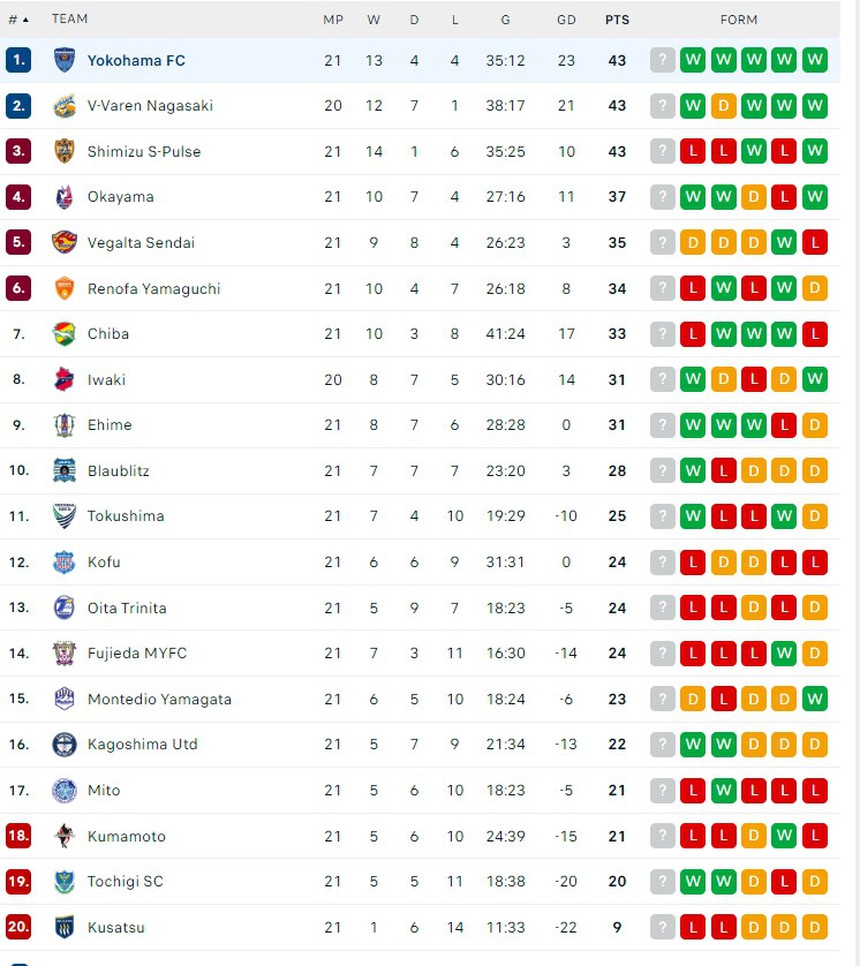Screen dimensions: 860x966
Task: Click the Kusatsu team crest
Action: (x=64, y=927)
